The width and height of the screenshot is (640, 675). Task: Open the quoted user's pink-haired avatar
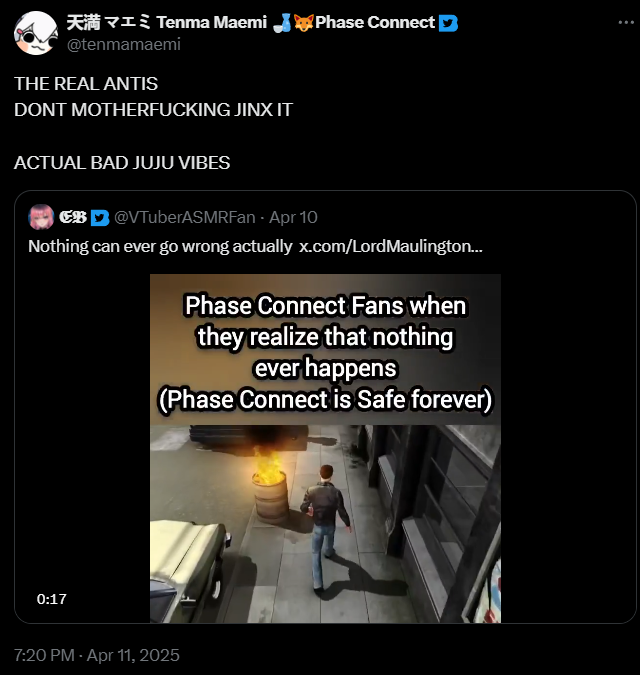pos(41,217)
